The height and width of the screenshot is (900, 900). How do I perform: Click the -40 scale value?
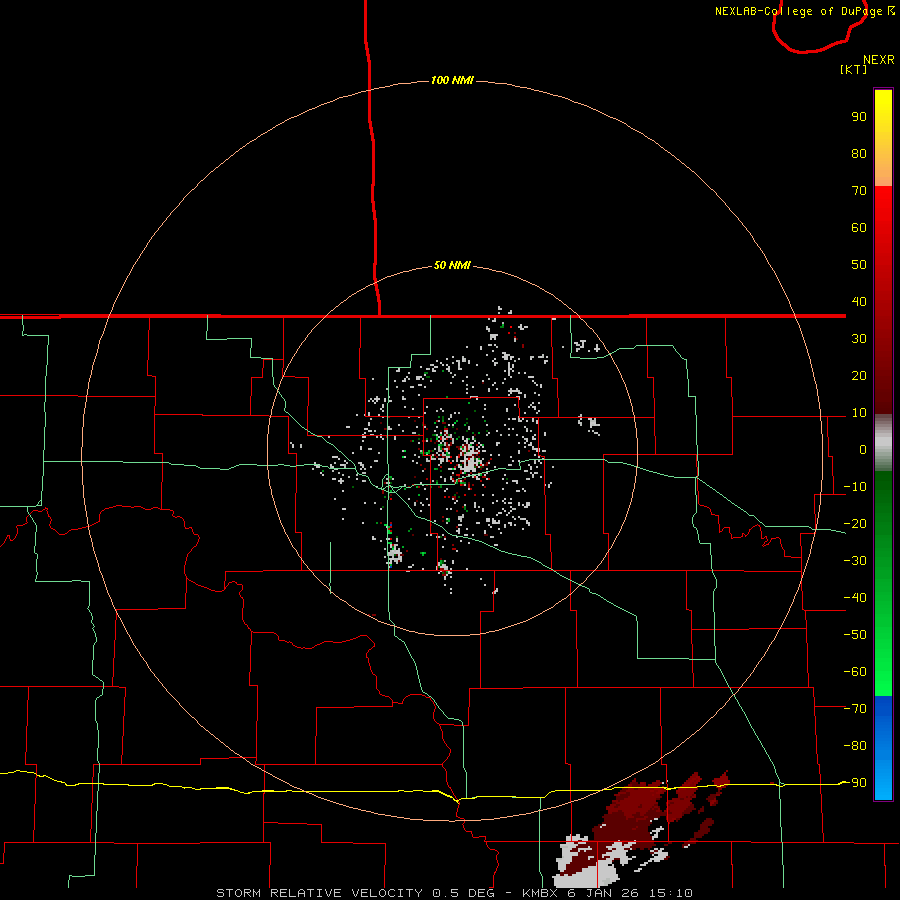[x=855, y=598]
